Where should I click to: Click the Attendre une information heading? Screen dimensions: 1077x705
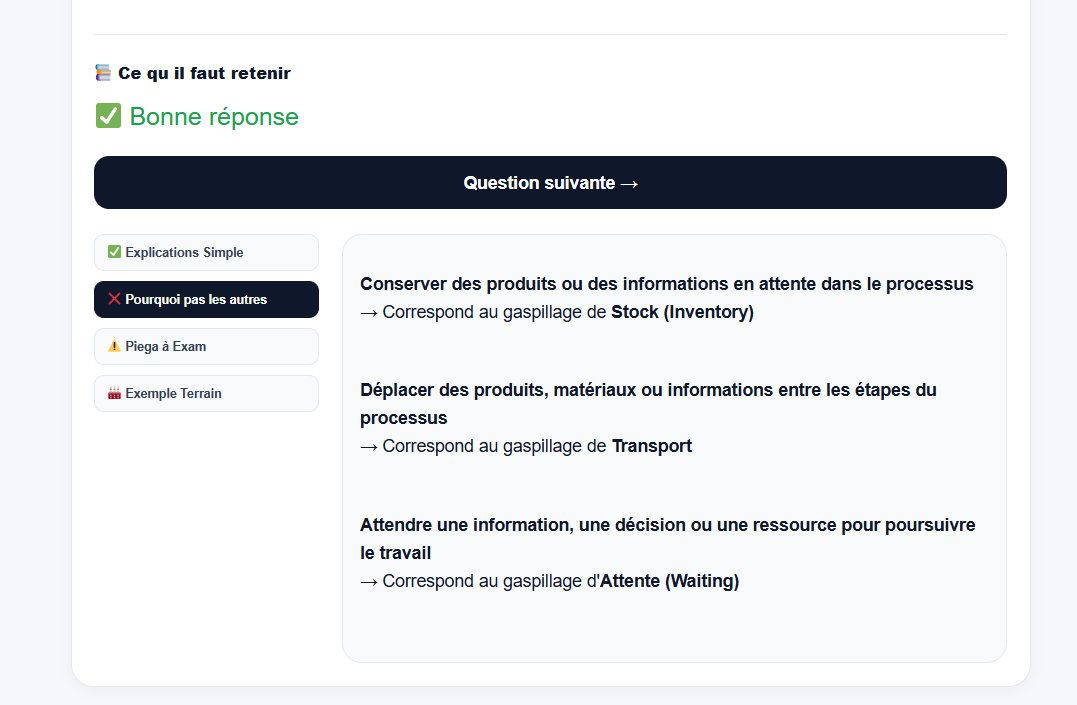pos(668,539)
